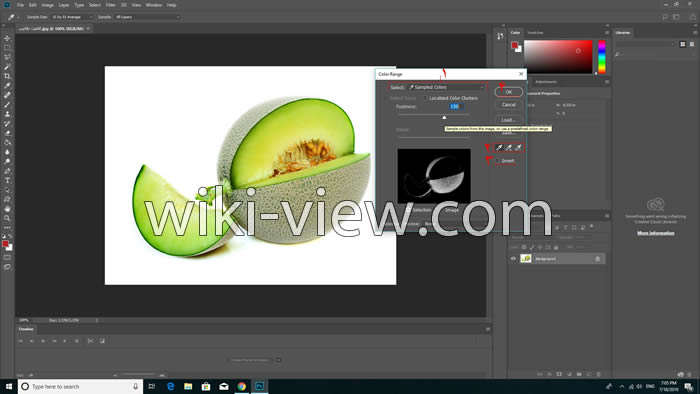This screenshot has width=700, height=394.
Task: Click default foreground/background colors icon
Action: click(4, 236)
